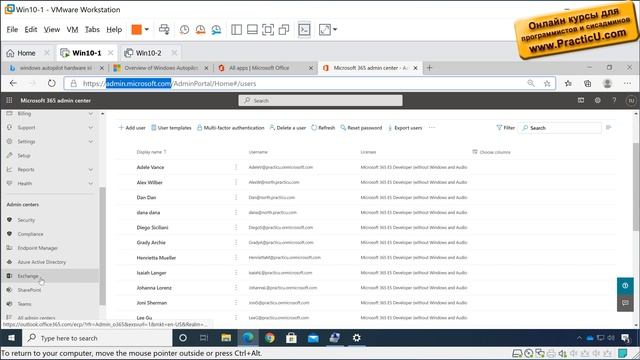640x360 pixels.
Task: Open the Security admin center
Action: [x=26, y=220]
